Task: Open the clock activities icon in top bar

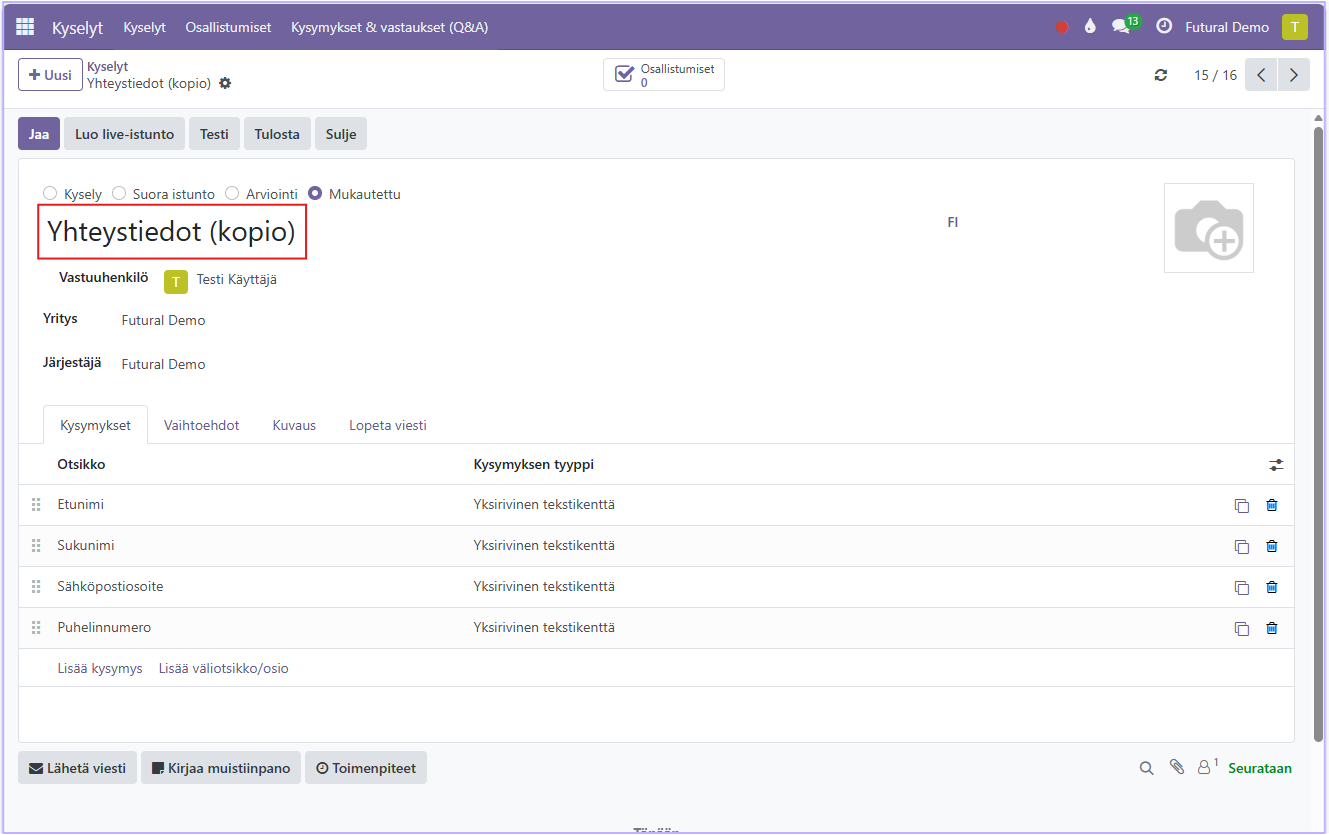Action: pos(1164,27)
